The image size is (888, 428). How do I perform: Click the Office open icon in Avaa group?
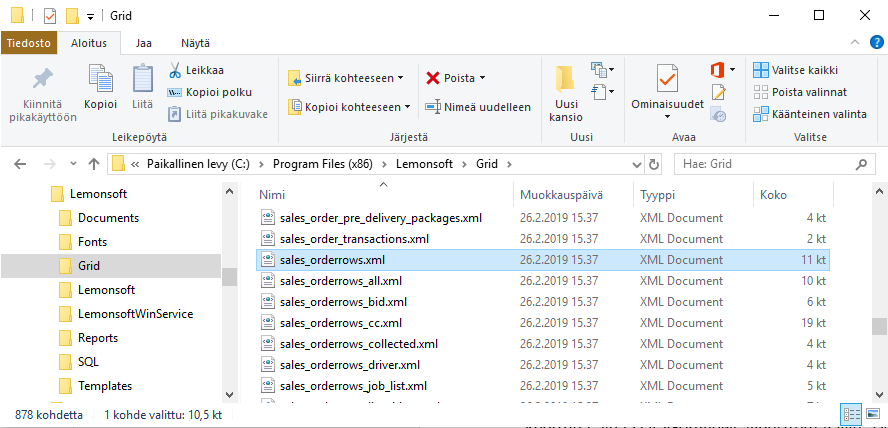pos(718,70)
